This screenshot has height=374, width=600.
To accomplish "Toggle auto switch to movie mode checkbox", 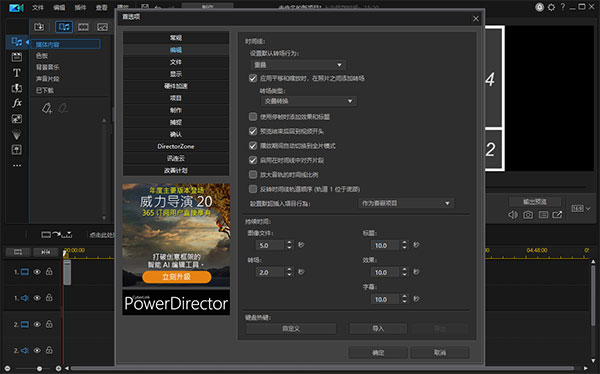I will pos(253,146).
